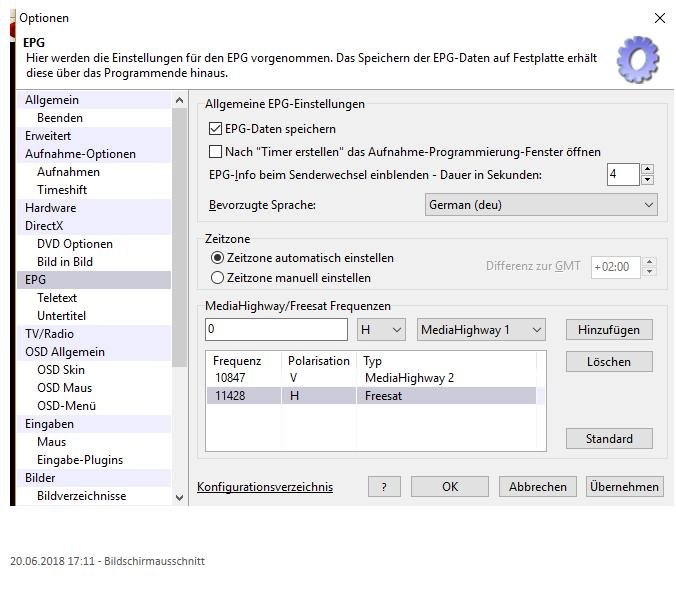The image size is (676, 595).
Task: Open the Konfigurationsverzeichnis link
Action: (x=265, y=487)
